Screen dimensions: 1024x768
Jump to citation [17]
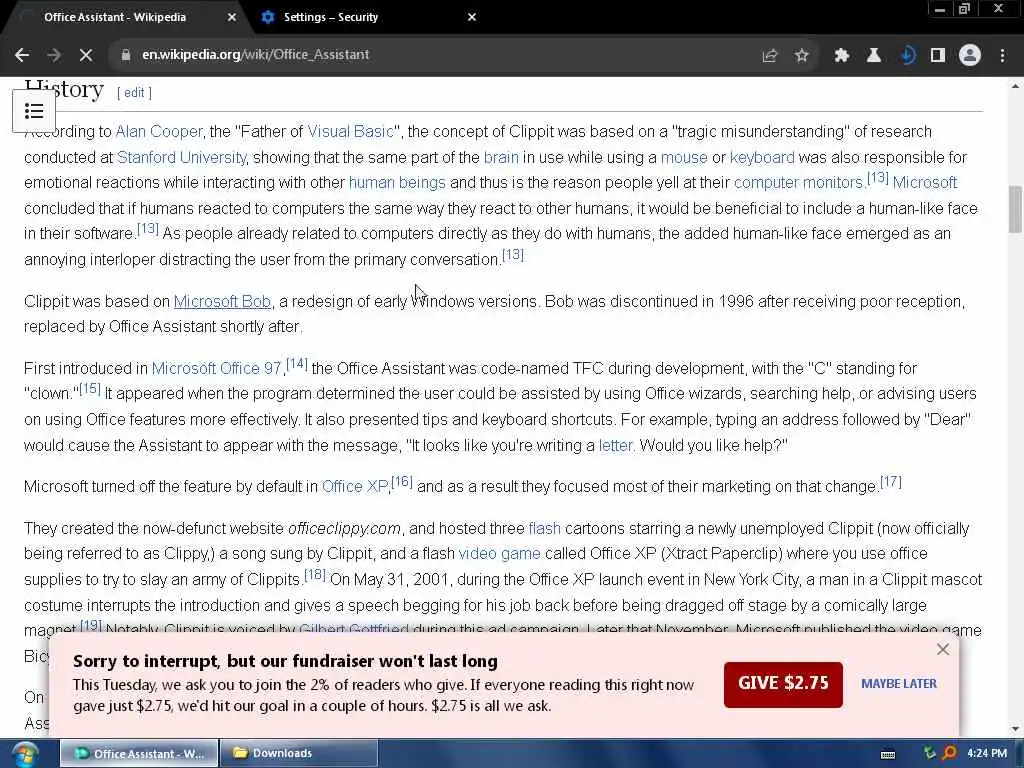891,482
